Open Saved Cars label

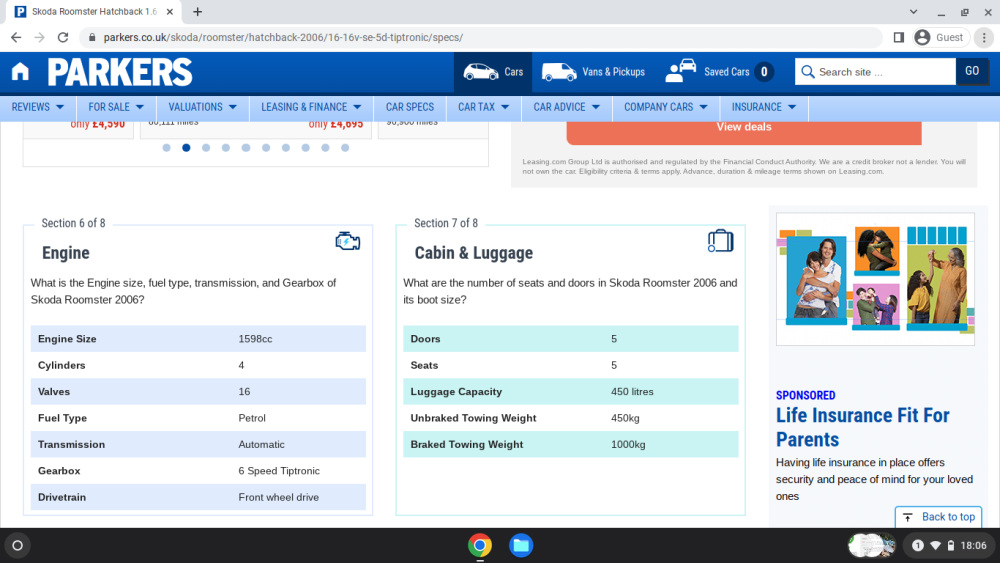pyautogui.click(x=726, y=72)
